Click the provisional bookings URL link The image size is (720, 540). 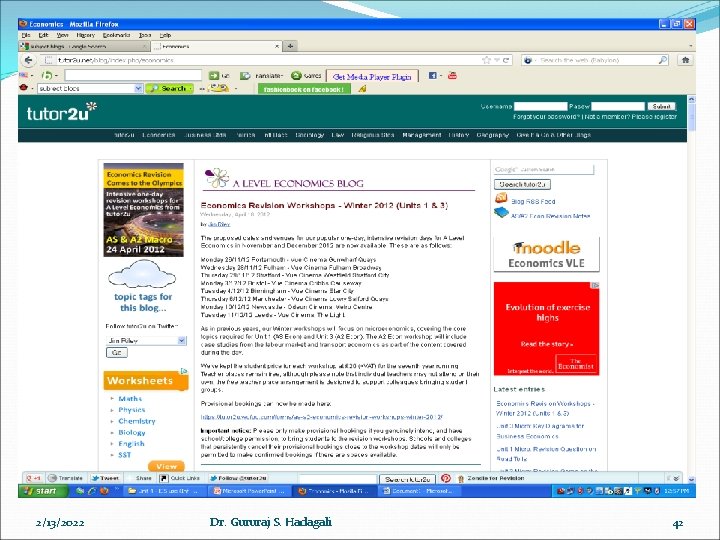322,417
